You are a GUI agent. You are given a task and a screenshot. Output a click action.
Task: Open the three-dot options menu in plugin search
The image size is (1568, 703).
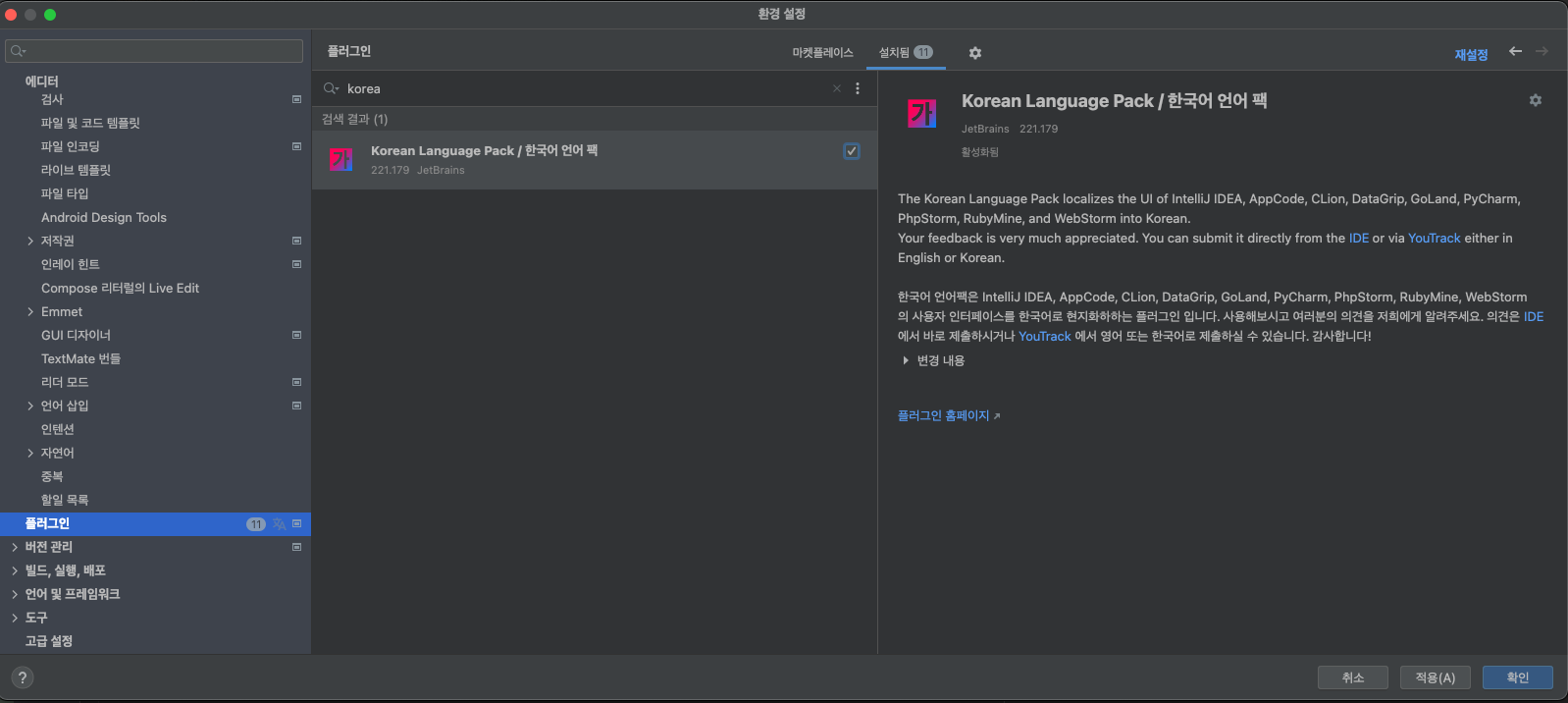pyautogui.click(x=858, y=88)
